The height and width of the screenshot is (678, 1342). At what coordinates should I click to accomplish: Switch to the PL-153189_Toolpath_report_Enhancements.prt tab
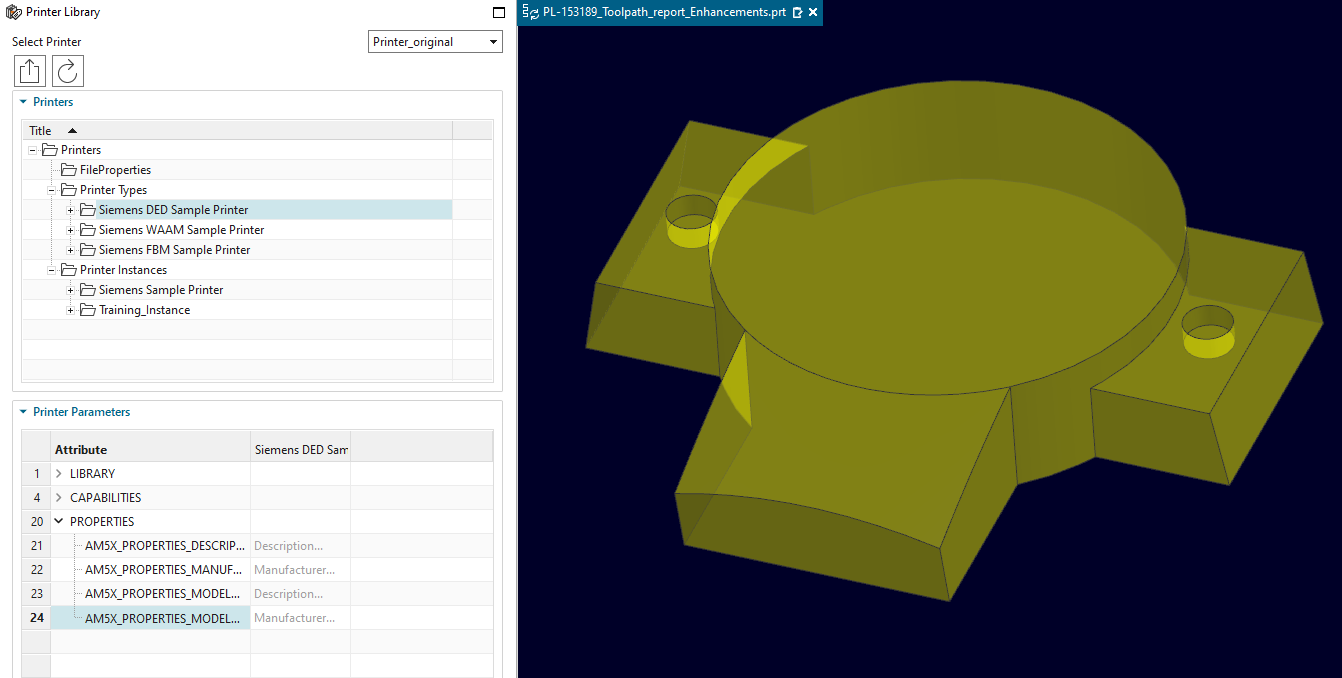660,12
